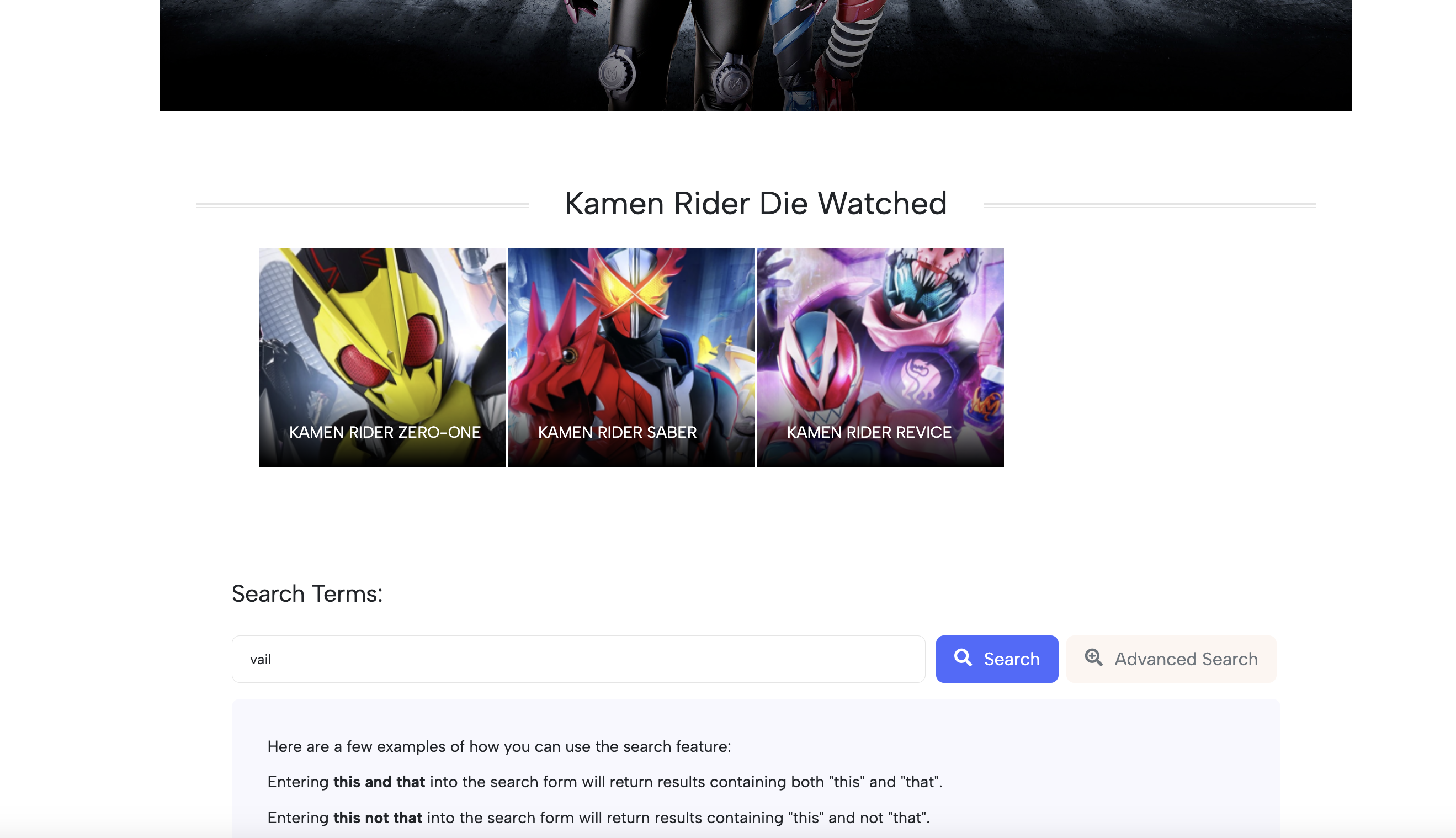1456x838 pixels.
Task: Click the KAMEN RIDER SABER caption text
Action: pos(617,432)
